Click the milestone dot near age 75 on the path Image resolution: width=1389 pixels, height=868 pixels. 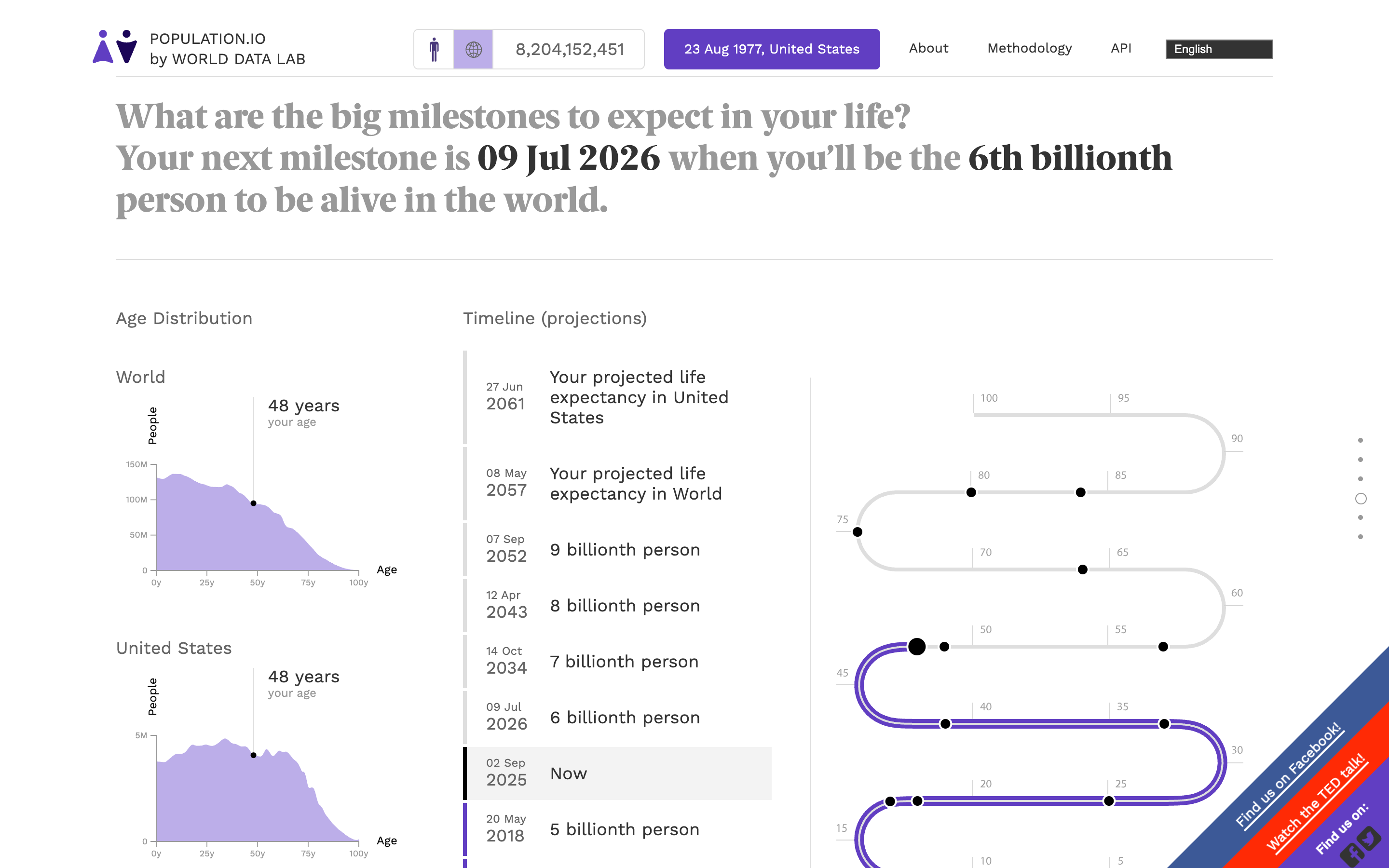(x=858, y=531)
